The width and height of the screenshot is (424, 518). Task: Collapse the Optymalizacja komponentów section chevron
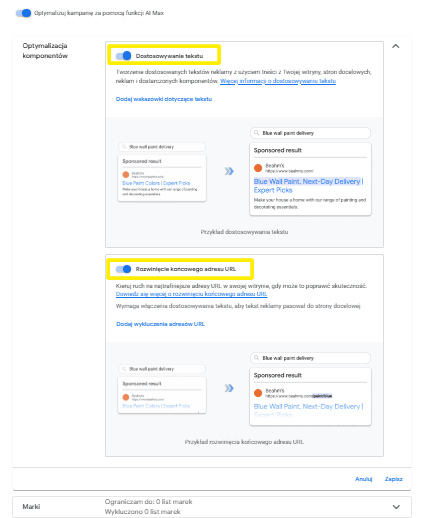(x=396, y=46)
